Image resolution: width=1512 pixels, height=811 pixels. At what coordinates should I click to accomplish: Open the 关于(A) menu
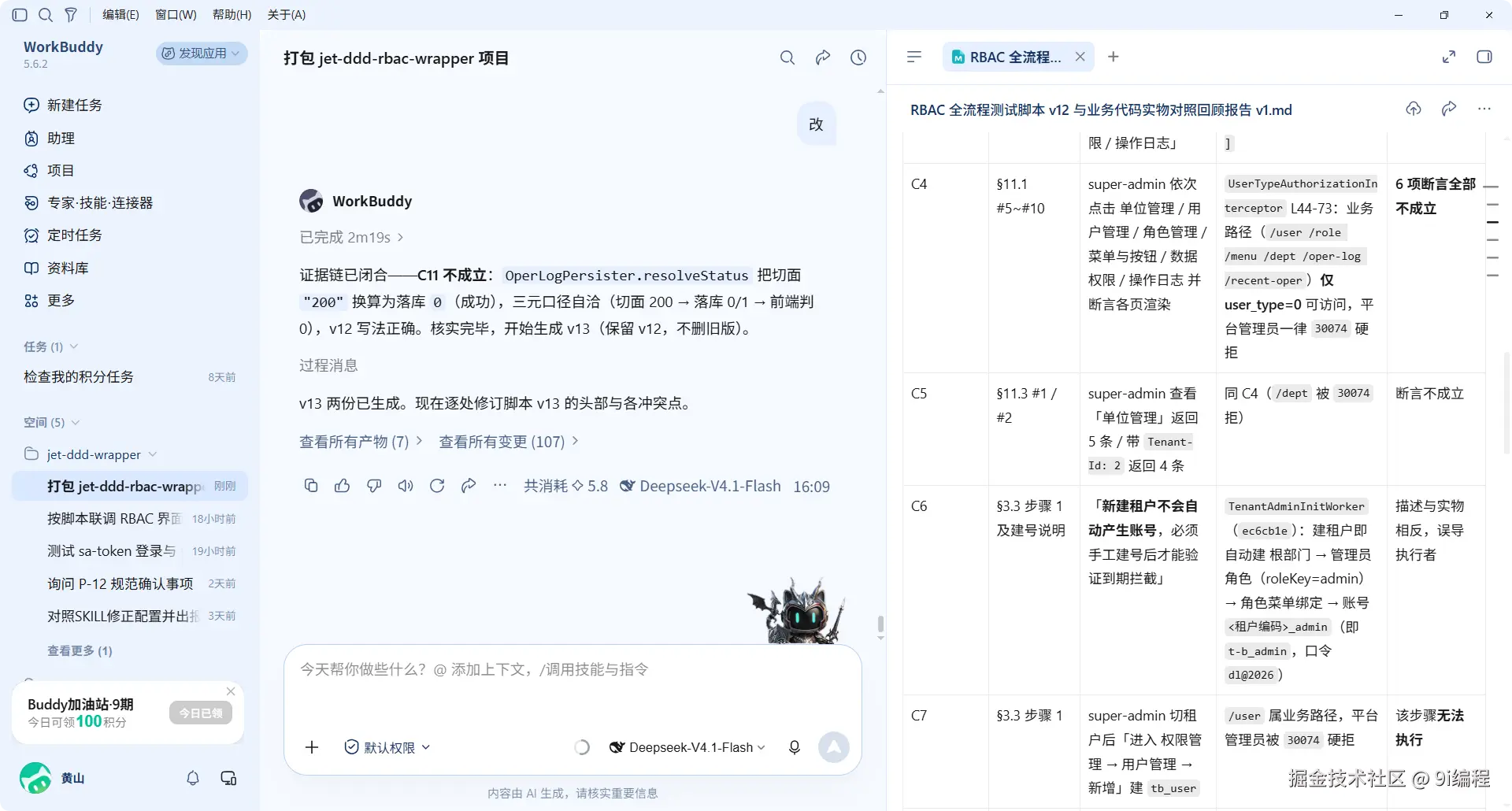(x=287, y=15)
